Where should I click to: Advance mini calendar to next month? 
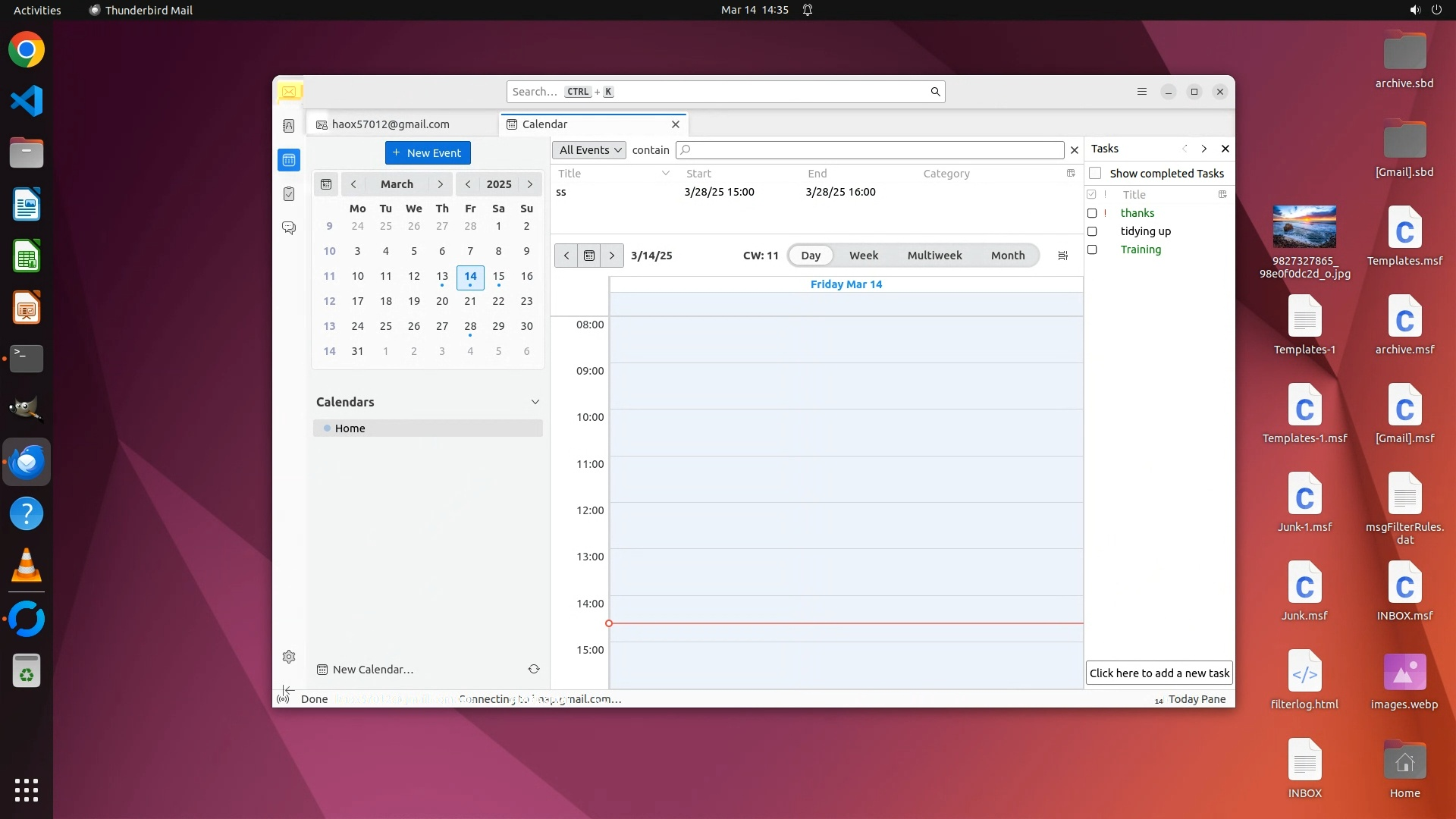pyautogui.click(x=440, y=184)
